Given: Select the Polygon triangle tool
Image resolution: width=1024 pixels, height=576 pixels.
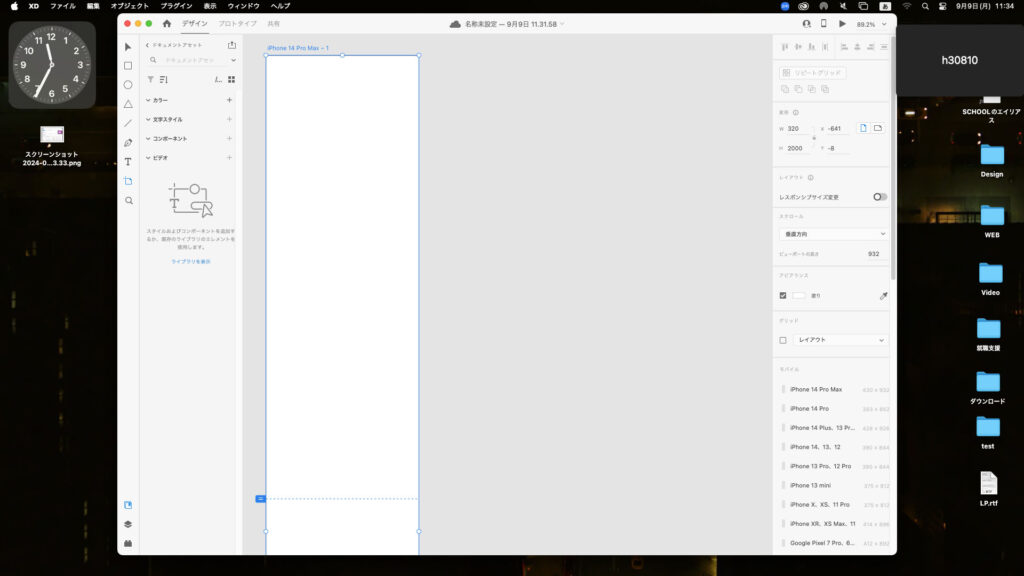Looking at the screenshot, I should coord(128,104).
